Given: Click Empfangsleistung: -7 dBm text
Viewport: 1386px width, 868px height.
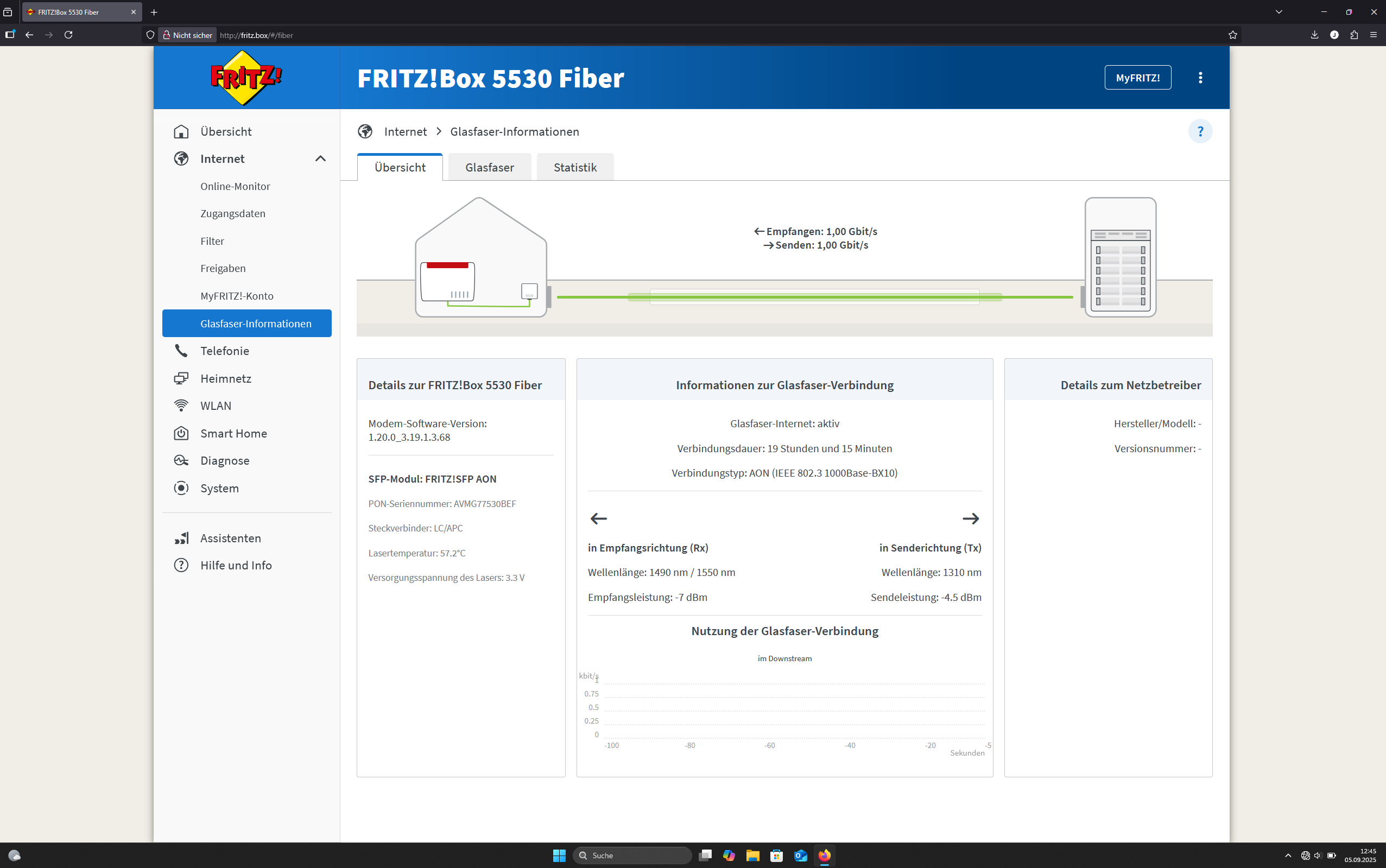Looking at the screenshot, I should pos(647,597).
